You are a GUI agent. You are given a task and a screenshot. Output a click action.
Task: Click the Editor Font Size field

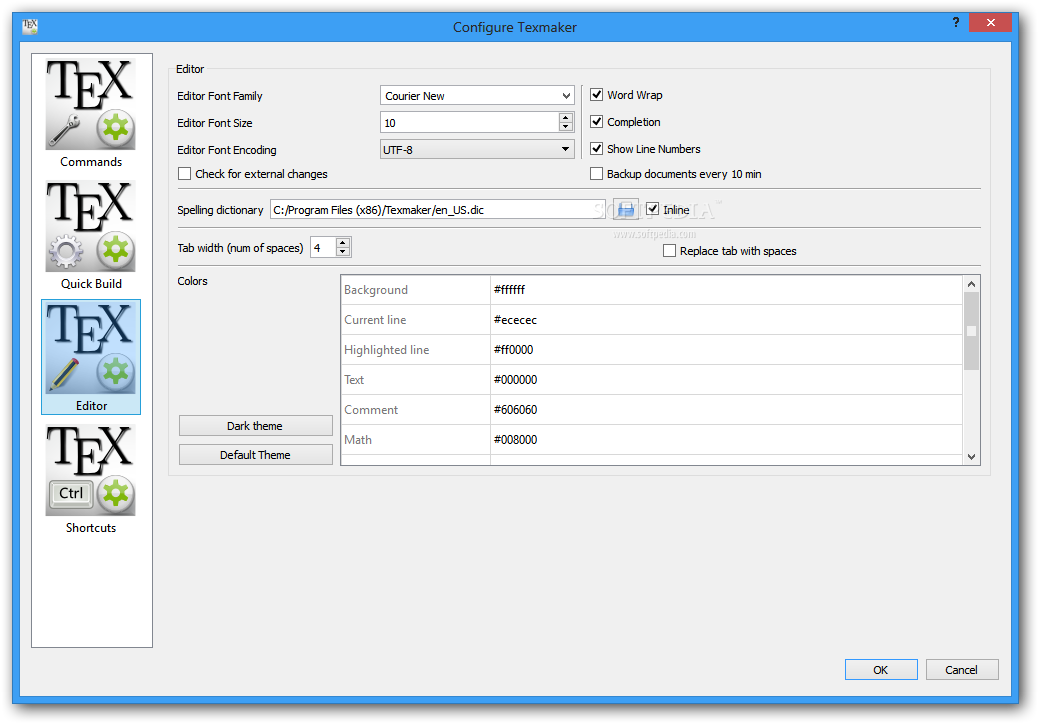470,123
